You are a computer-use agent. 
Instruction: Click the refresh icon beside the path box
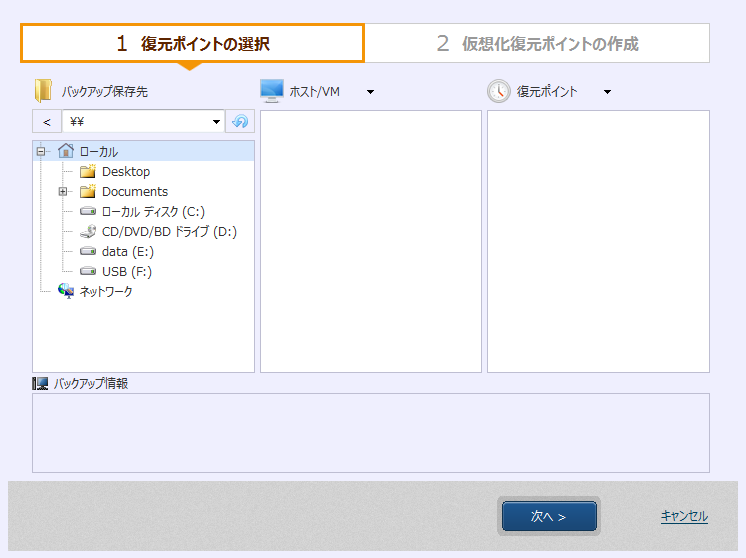tap(241, 122)
